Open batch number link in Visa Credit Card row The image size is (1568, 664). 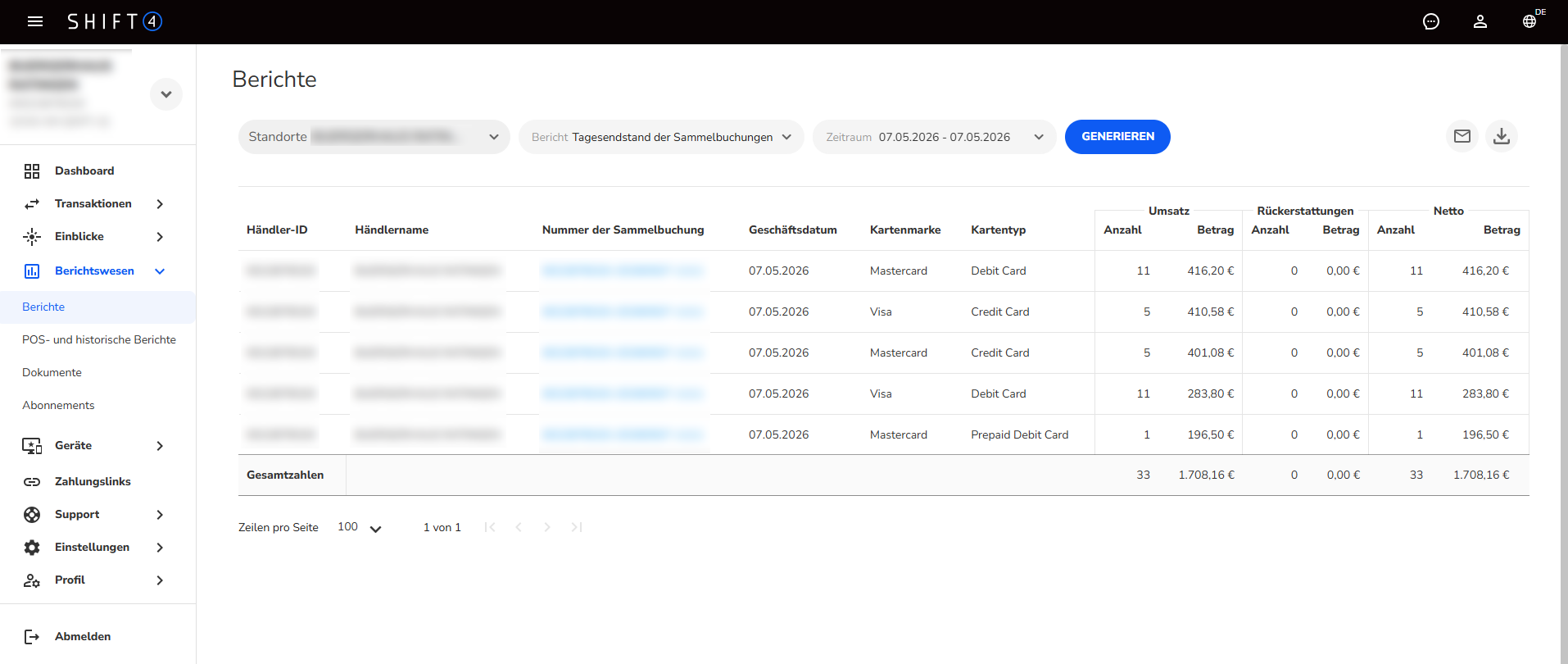[x=623, y=312]
